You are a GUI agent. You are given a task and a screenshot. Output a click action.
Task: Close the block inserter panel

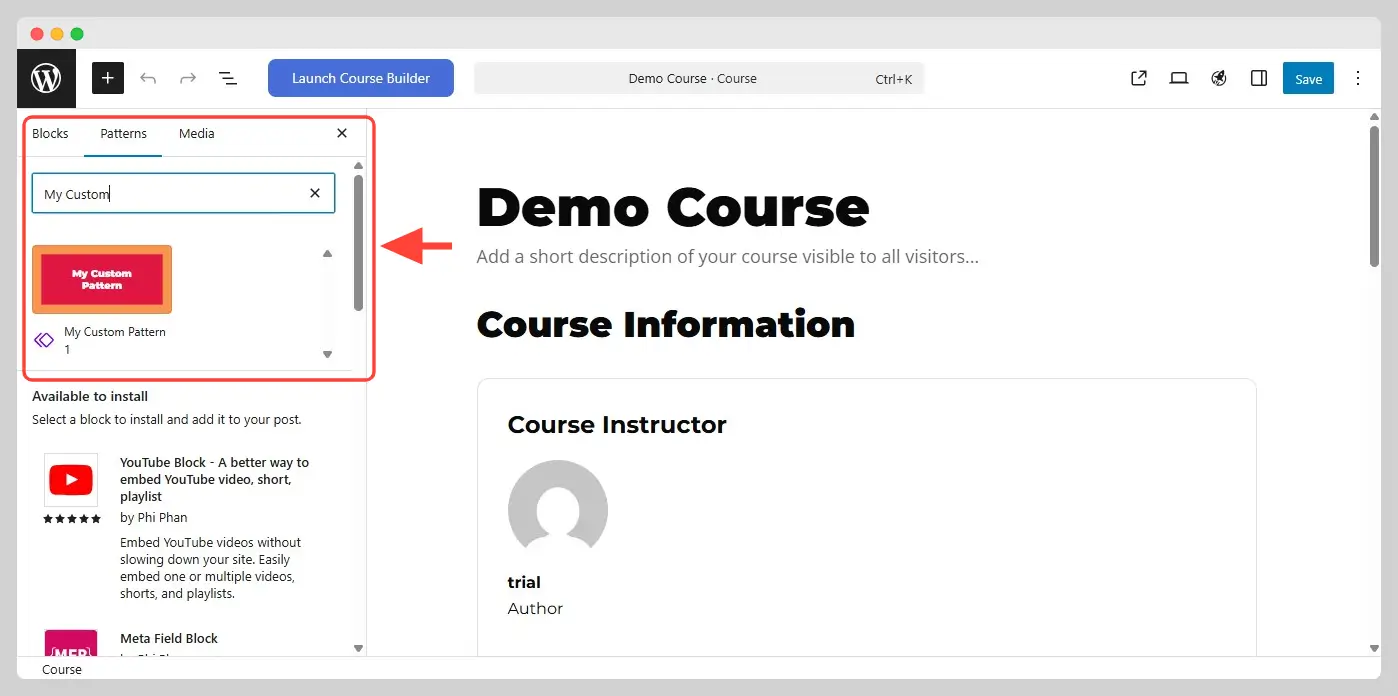click(x=342, y=133)
